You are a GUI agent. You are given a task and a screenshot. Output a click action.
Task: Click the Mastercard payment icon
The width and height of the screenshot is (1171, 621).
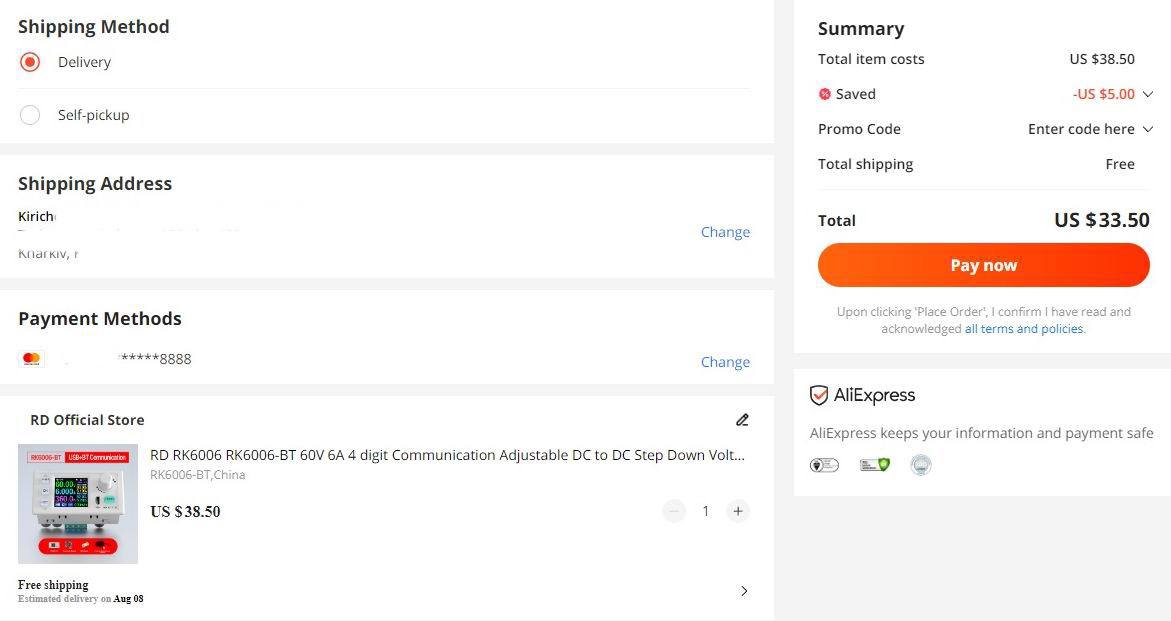tap(31, 359)
